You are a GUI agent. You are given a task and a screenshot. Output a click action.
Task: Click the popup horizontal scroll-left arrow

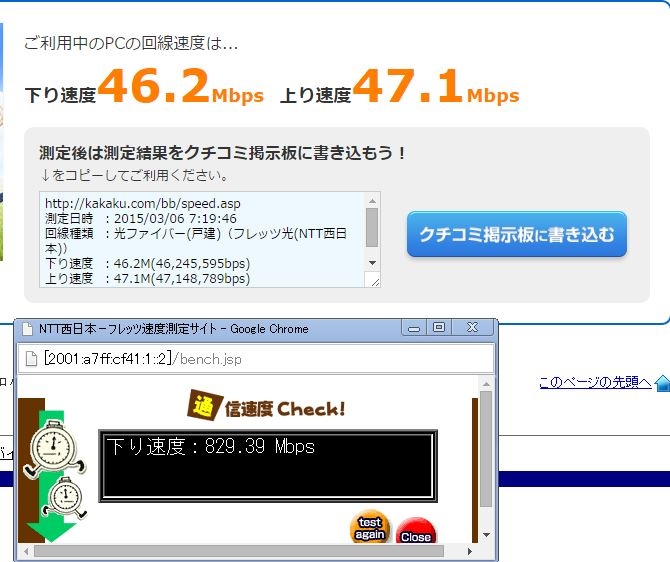tap(26, 551)
